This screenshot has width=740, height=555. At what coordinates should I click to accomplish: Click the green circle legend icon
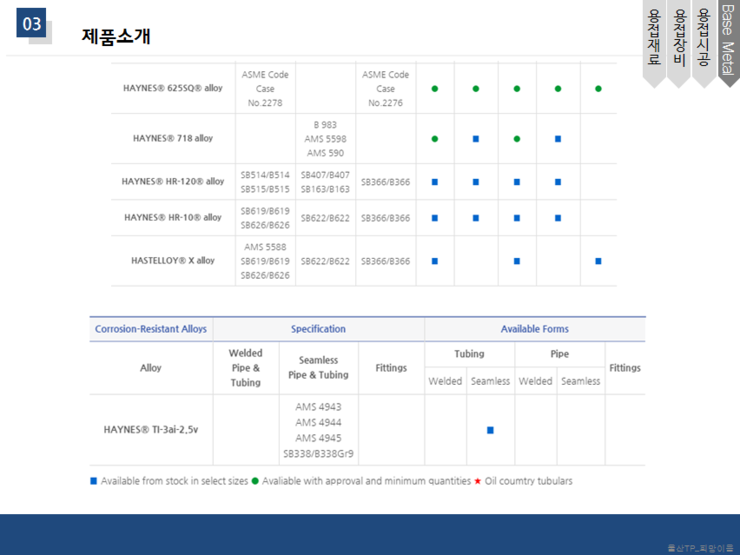[x=255, y=481]
